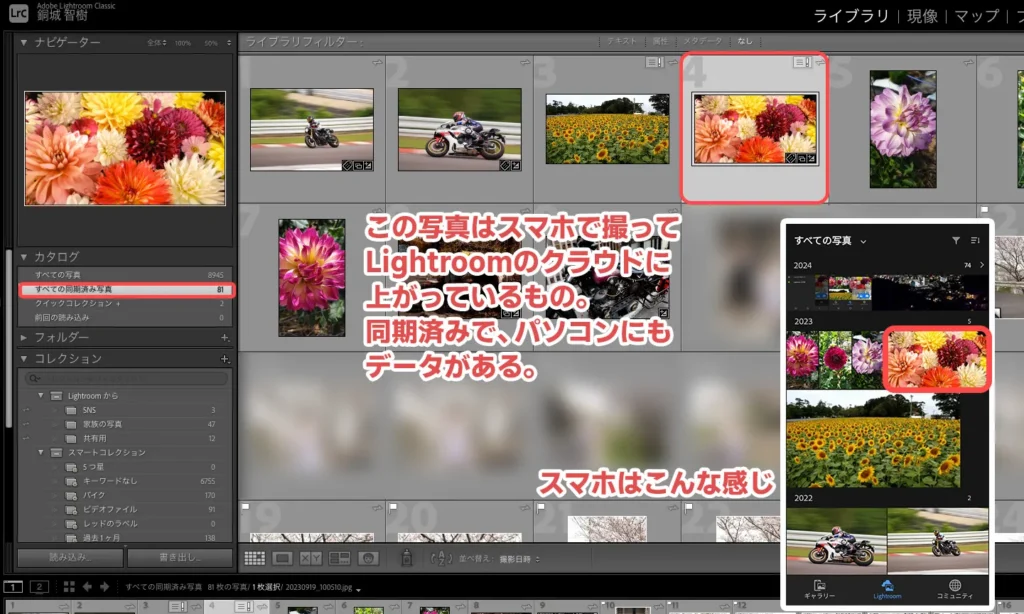Expand the フォルダー panel
This screenshot has width=1024, height=614.
tap(24, 338)
